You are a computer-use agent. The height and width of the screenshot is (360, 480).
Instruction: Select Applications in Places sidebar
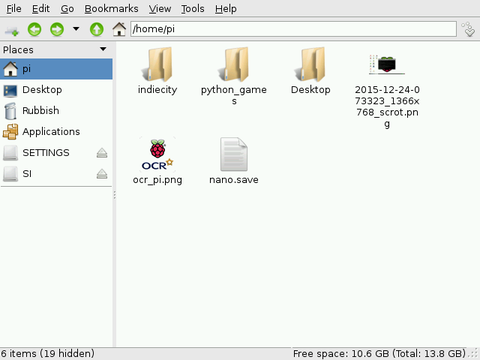(56, 132)
